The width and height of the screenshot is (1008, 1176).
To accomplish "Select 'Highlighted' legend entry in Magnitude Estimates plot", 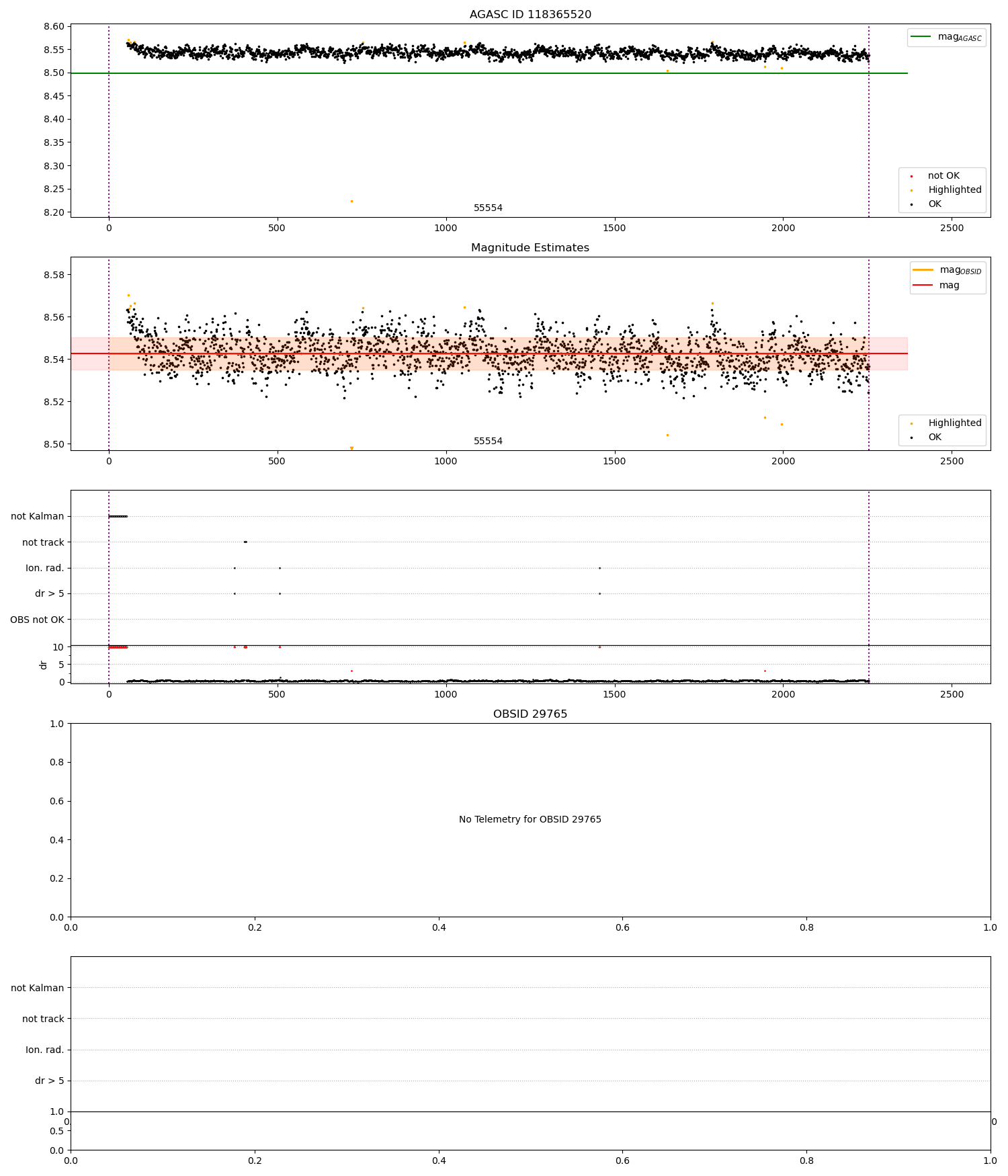I will (955, 423).
